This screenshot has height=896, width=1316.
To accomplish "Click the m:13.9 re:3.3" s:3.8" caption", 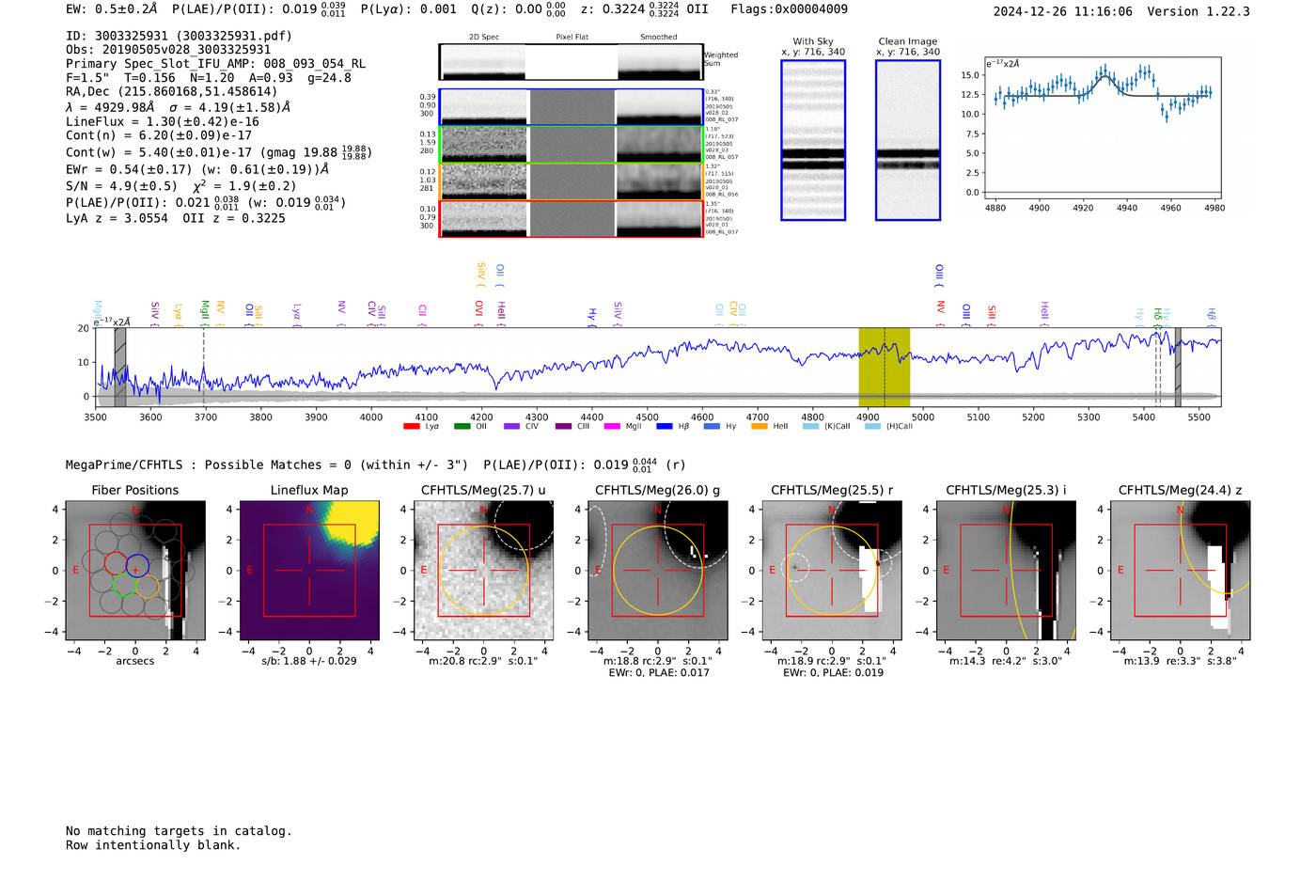I will (1181, 661).
